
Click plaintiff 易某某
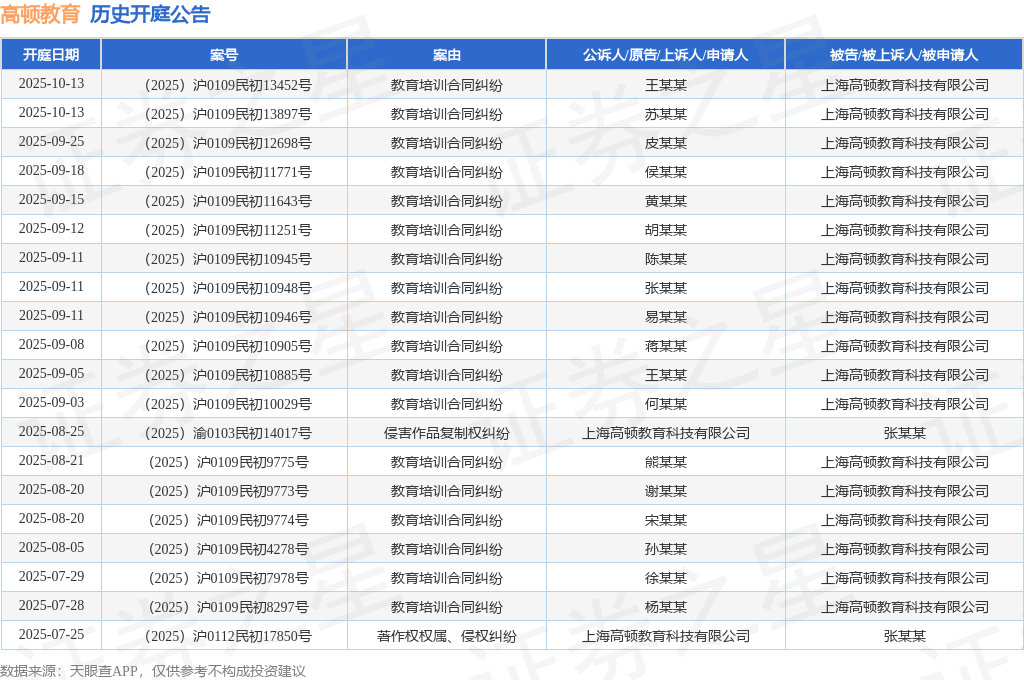coord(665,317)
